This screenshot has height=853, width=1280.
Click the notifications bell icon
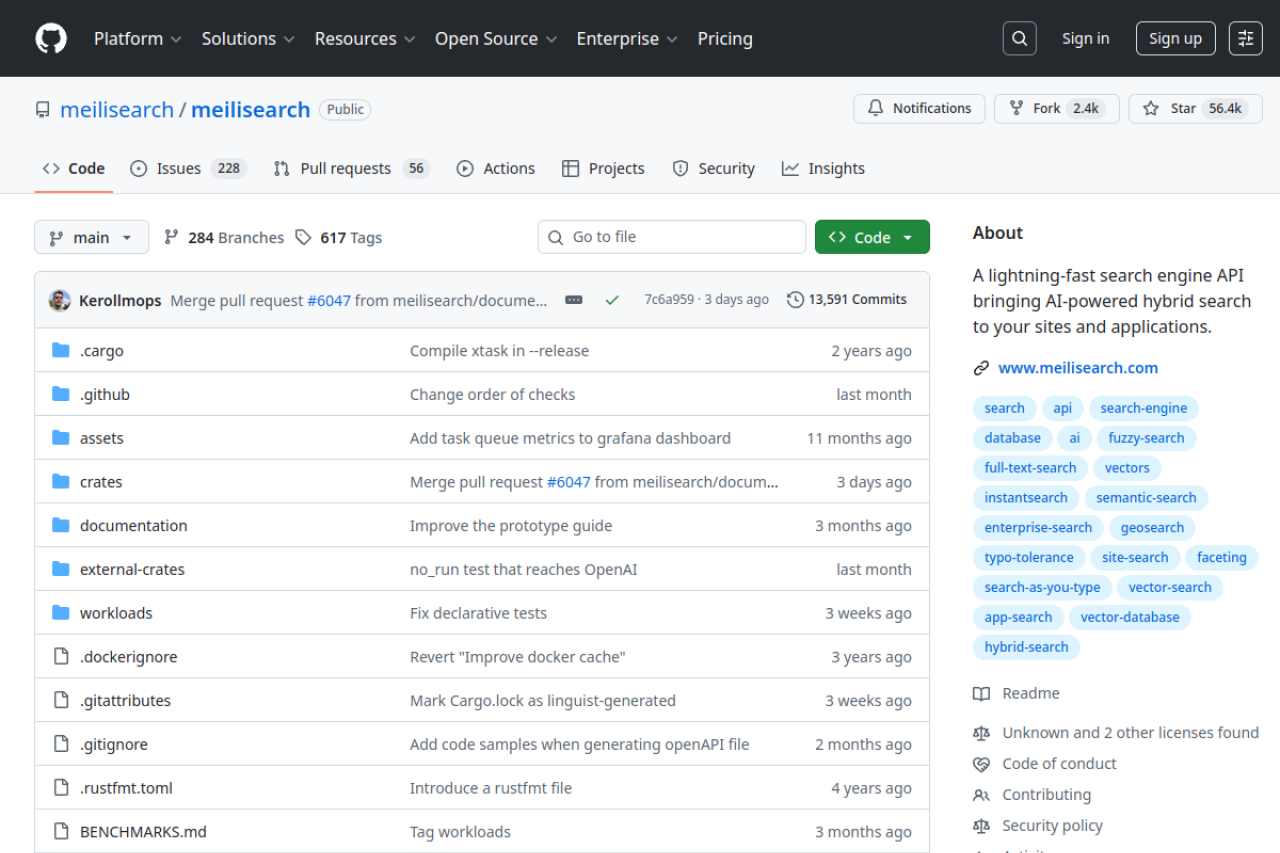pyautogui.click(x=876, y=108)
